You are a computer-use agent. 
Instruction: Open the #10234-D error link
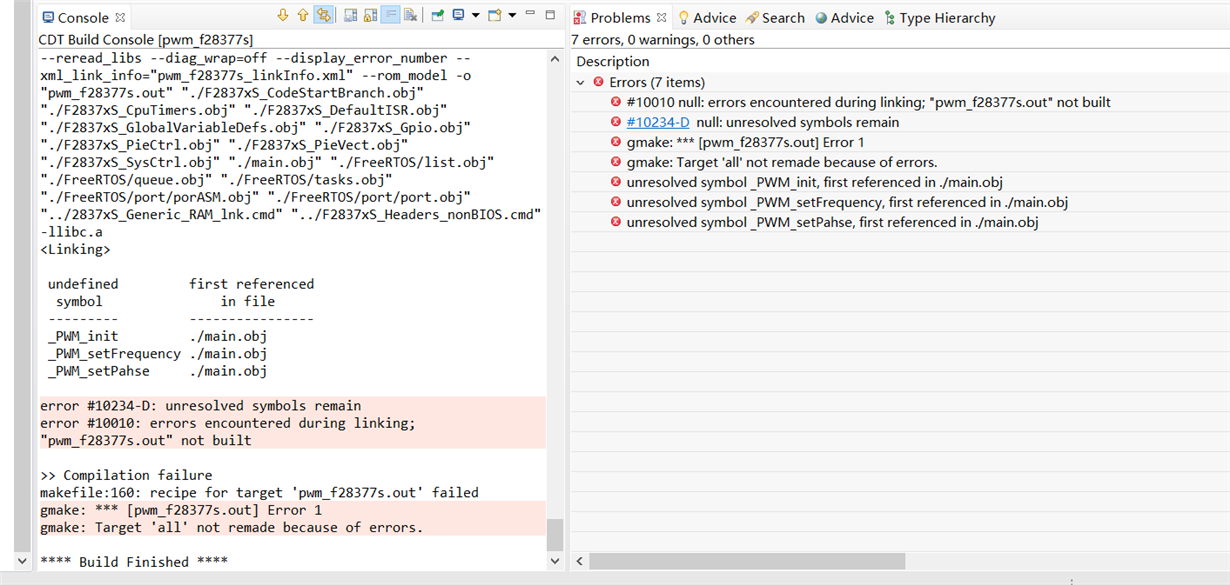coord(658,122)
